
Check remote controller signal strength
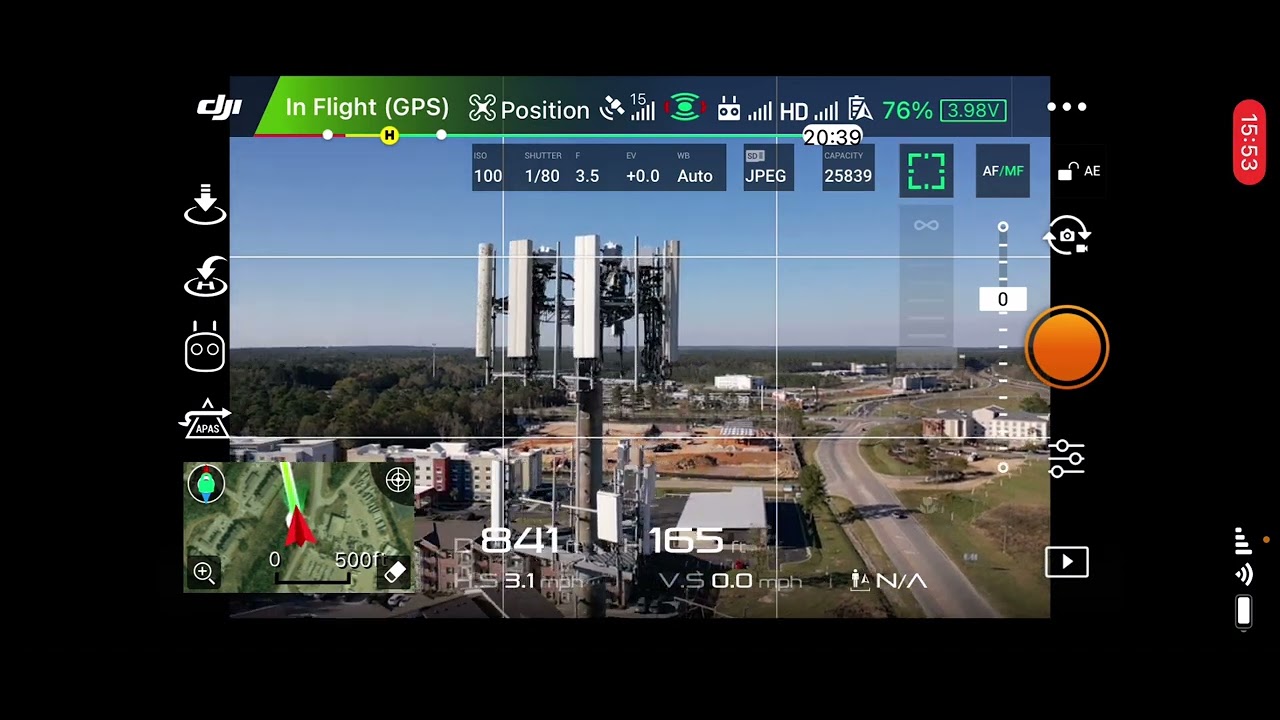point(745,109)
